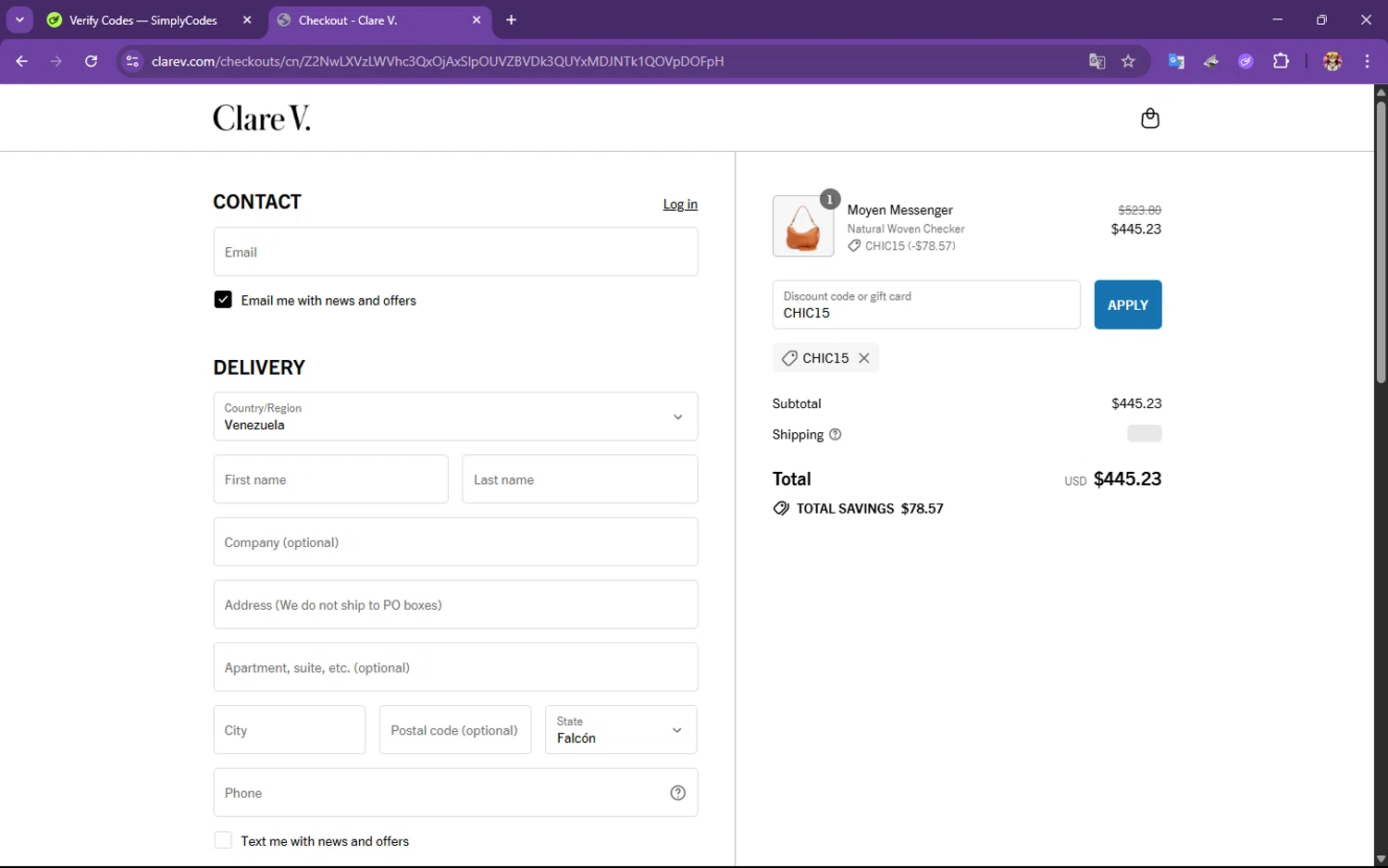Image resolution: width=1388 pixels, height=868 pixels.
Task: Click the TOTAL SAVINGS $78.57 text
Action: pos(870,509)
